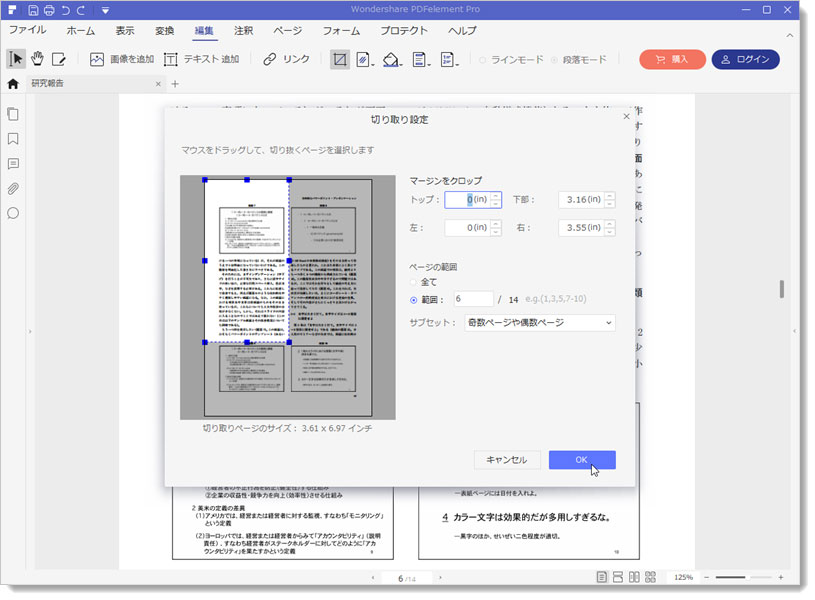Open the Bates numbering tool icon

(448, 59)
